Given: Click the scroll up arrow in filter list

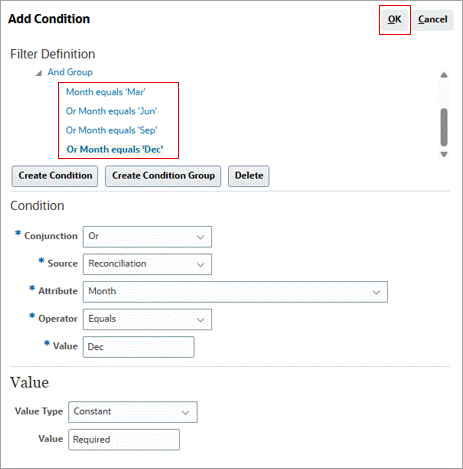Looking at the screenshot, I should 444,75.
